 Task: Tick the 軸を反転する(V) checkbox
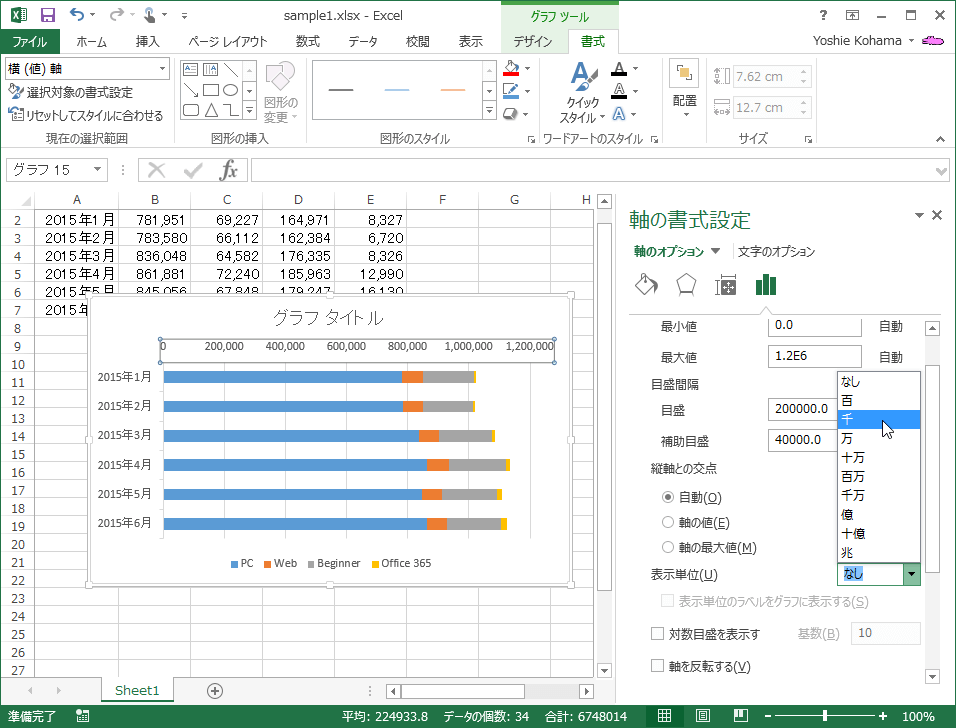click(x=657, y=665)
